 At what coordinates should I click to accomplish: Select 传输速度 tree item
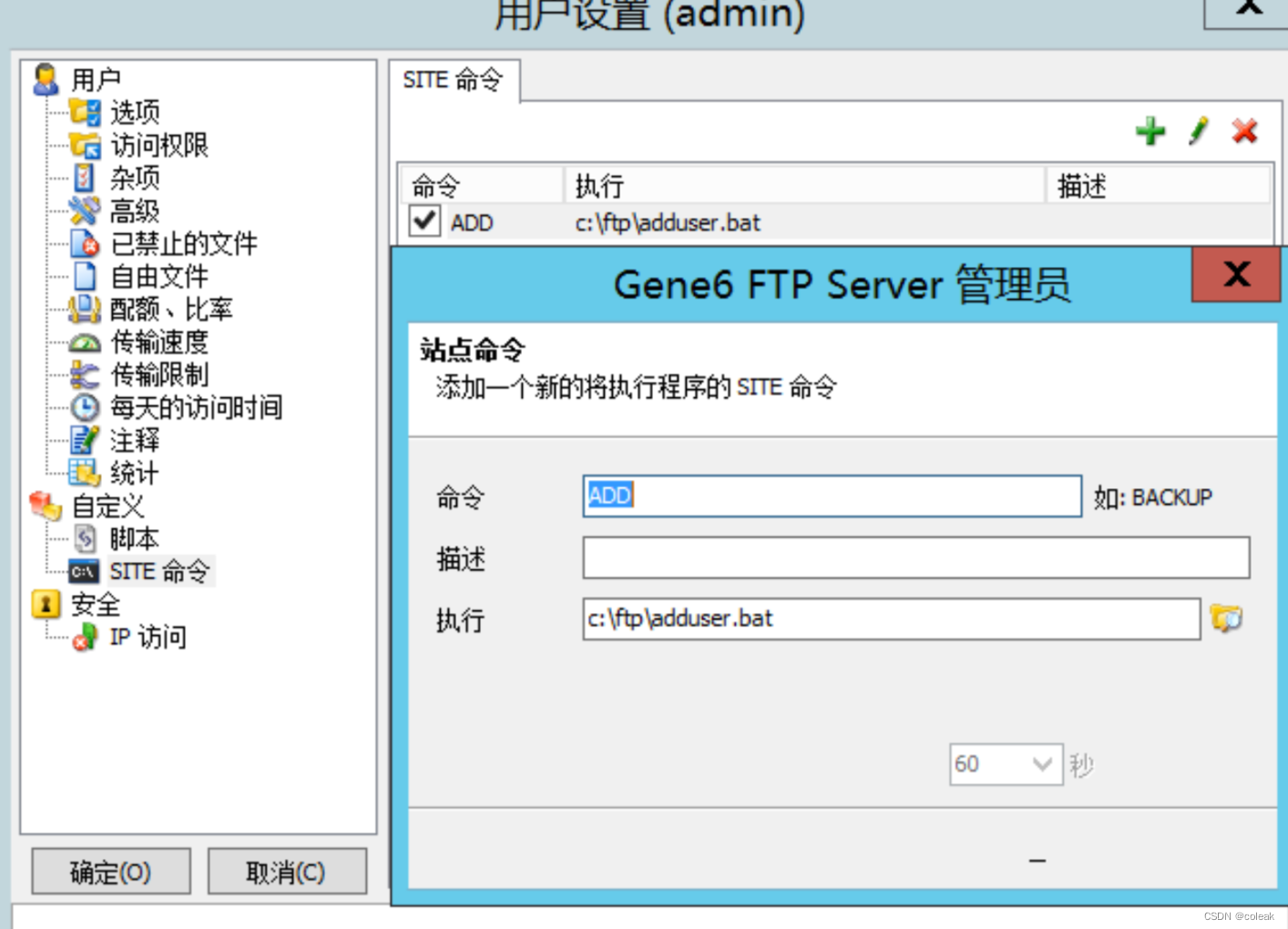tap(159, 342)
